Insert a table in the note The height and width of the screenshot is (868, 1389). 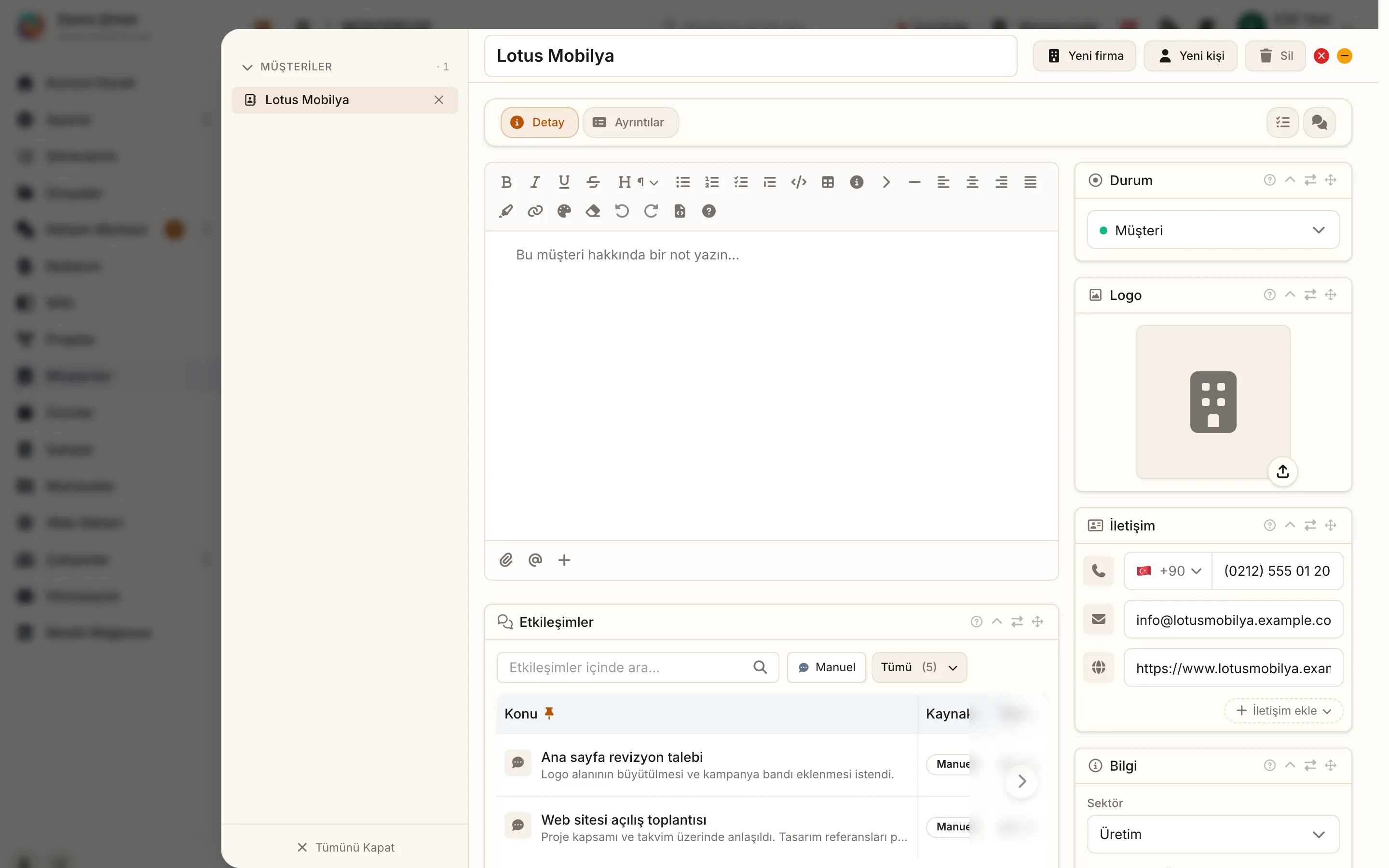(x=827, y=182)
